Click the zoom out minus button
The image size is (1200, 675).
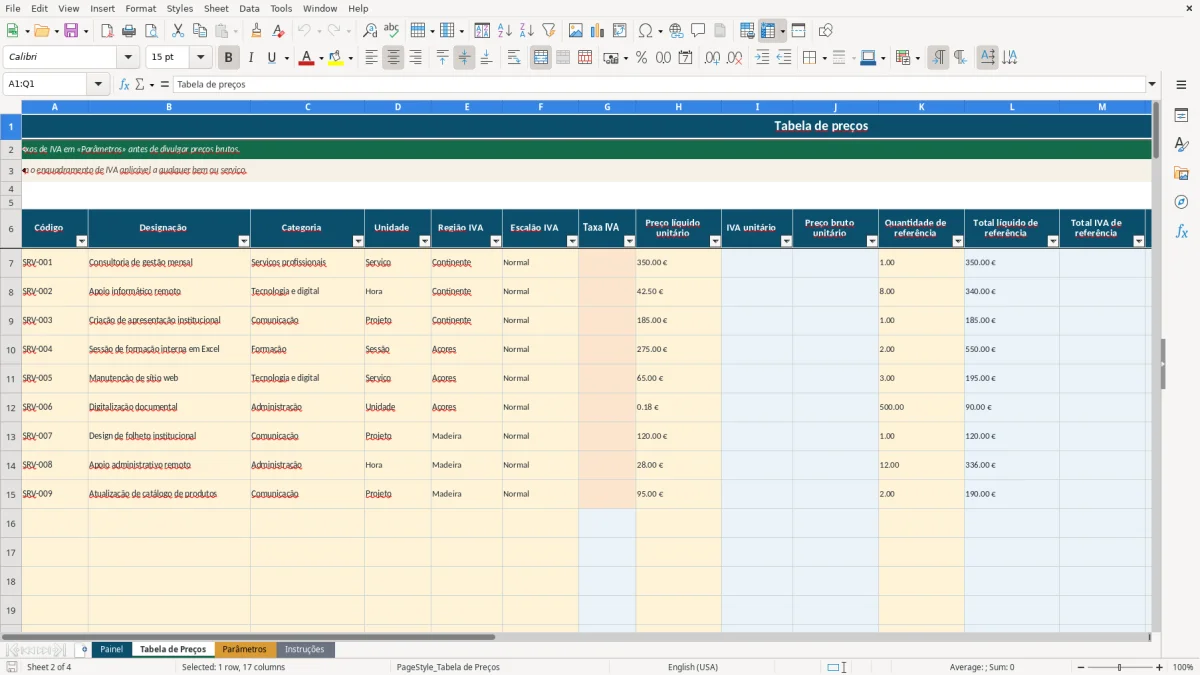point(1079,667)
